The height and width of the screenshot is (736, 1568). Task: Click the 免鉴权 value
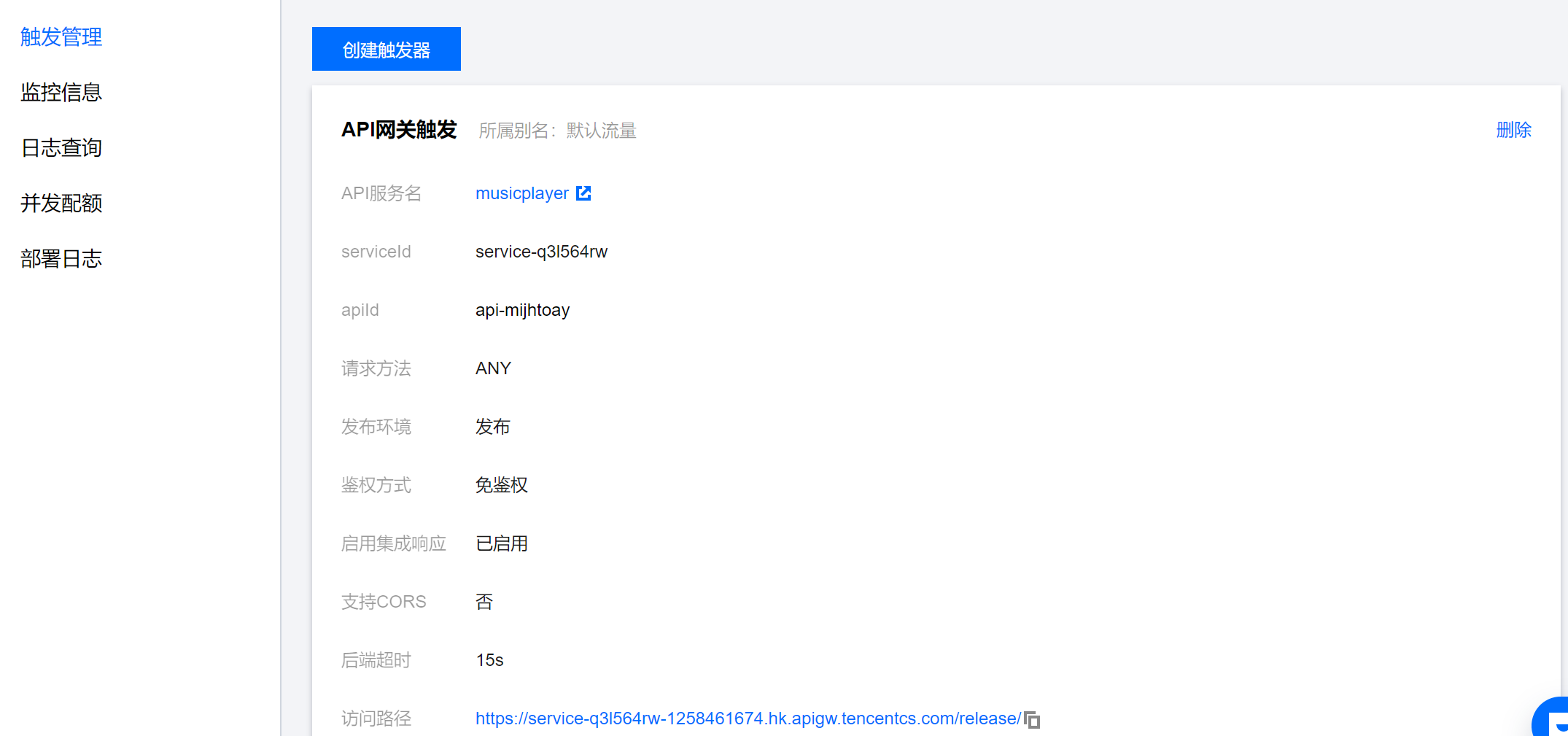click(502, 485)
